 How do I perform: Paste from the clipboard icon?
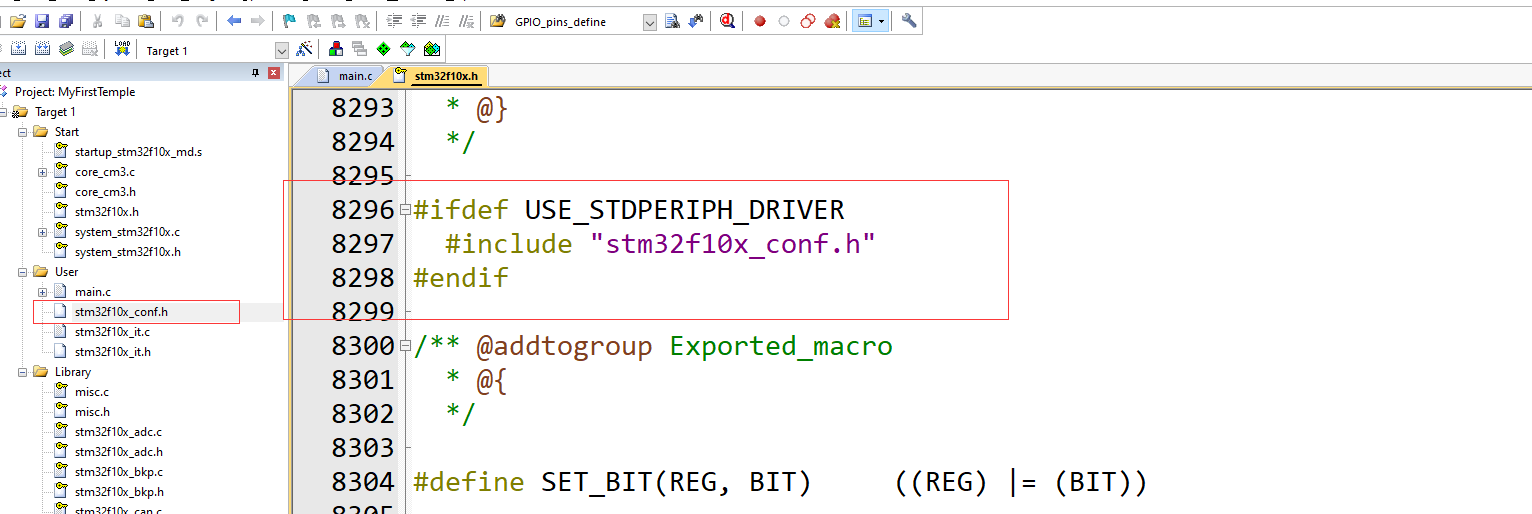click(146, 21)
